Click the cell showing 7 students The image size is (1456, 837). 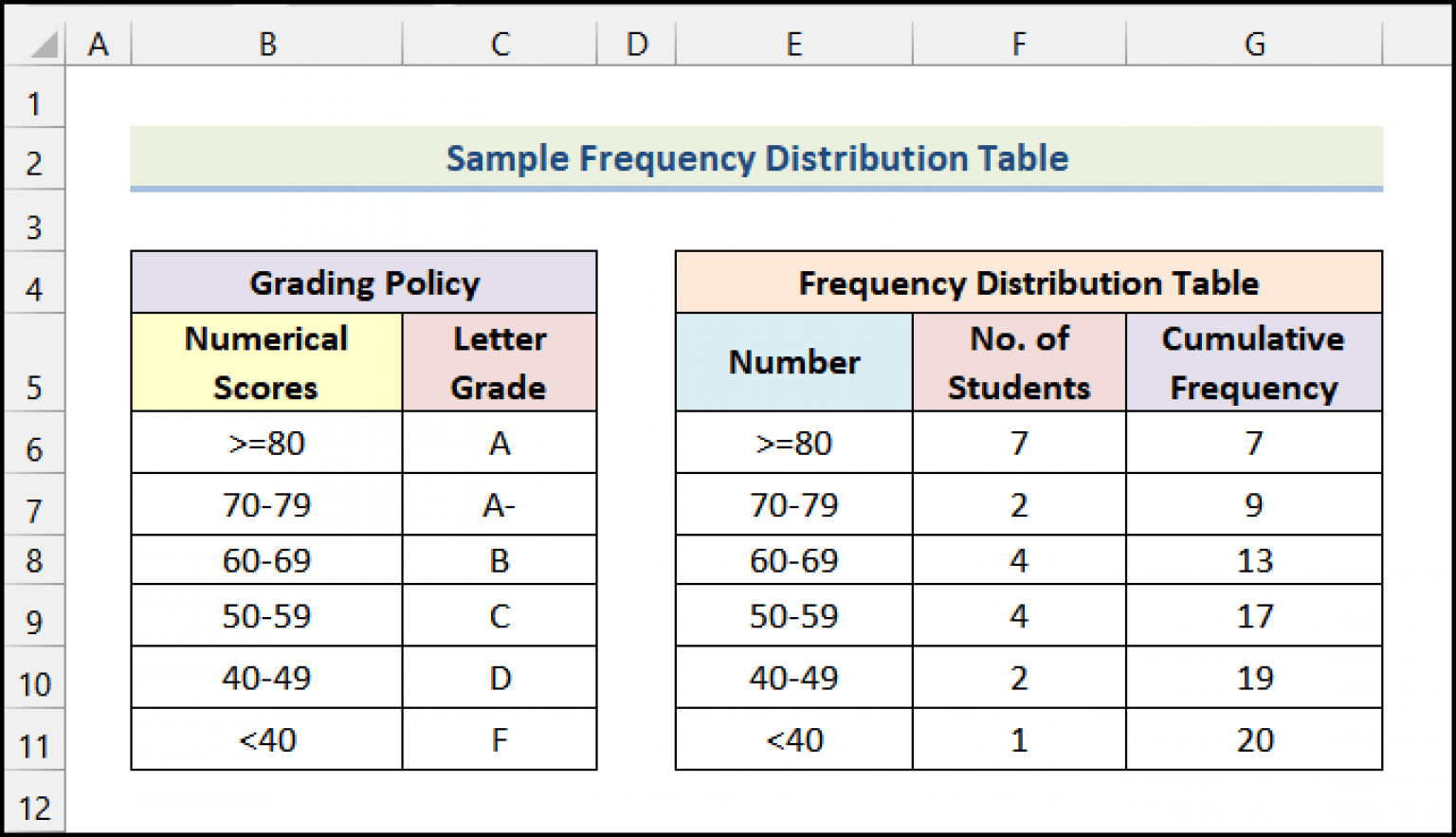point(1018,442)
